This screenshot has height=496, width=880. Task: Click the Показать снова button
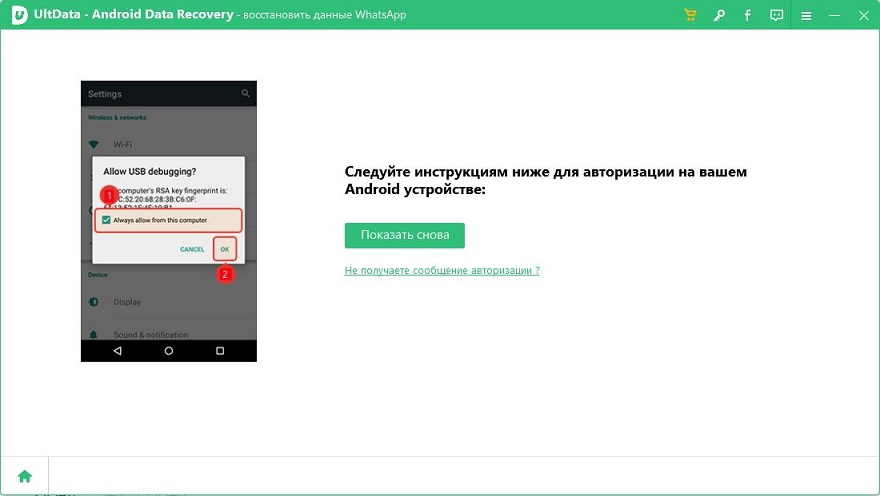[x=405, y=235]
